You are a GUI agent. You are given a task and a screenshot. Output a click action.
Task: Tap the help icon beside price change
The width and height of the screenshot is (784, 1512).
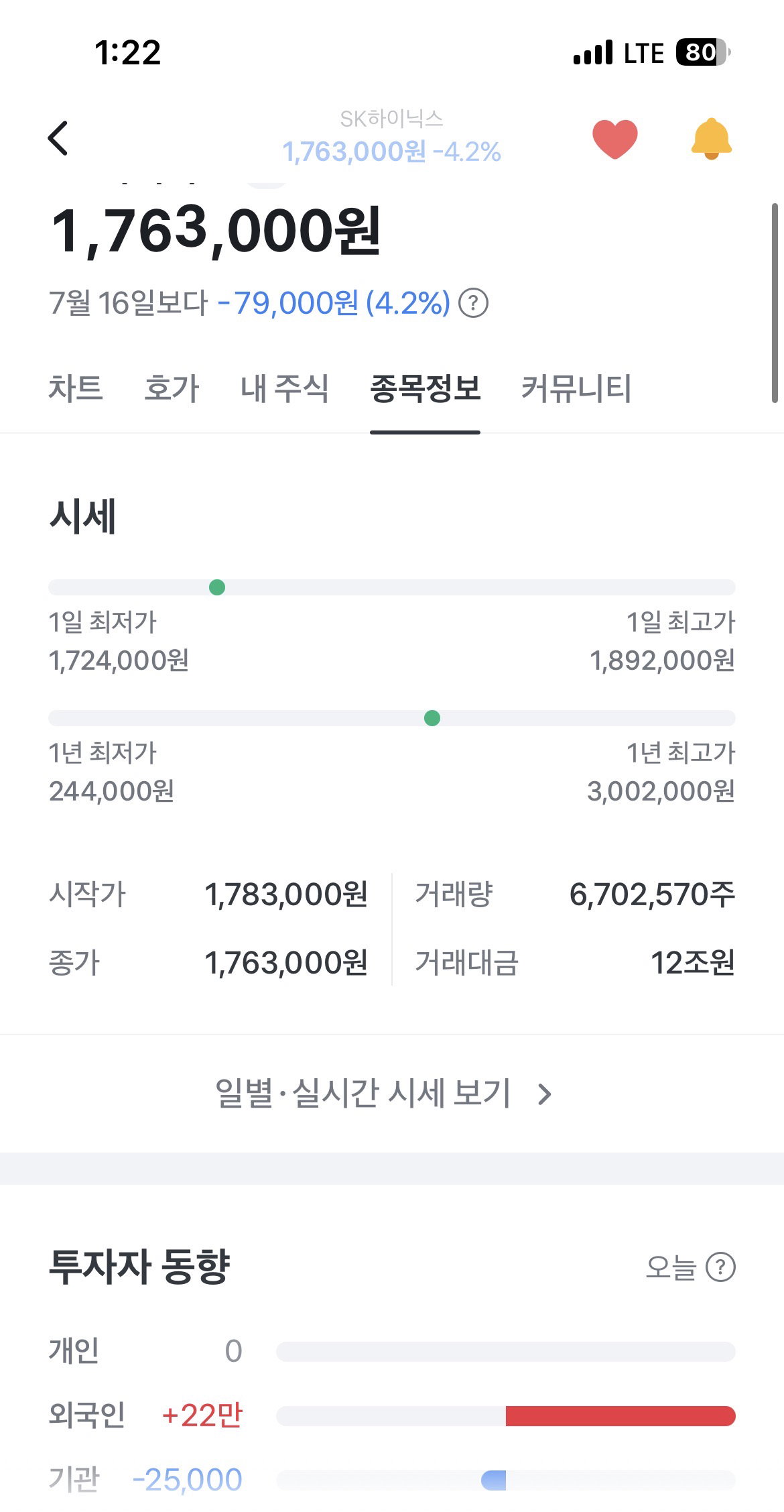click(473, 303)
